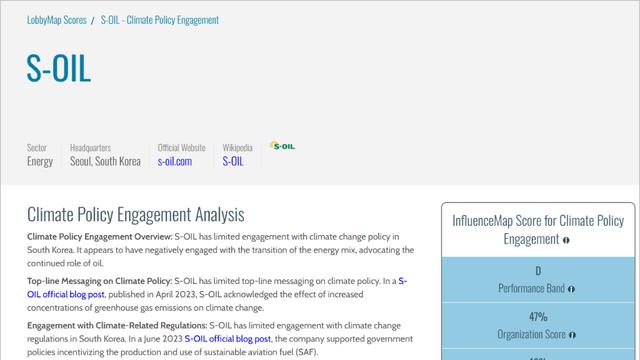Show the Performance Band info icon
640x360 pixels.
[x=571, y=289]
